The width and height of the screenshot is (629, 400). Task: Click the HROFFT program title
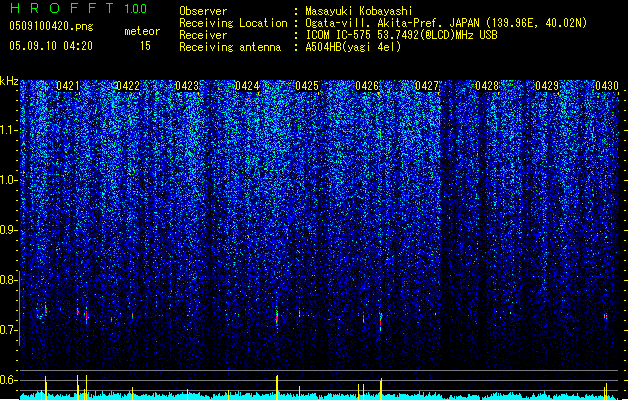tap(62, 8)
